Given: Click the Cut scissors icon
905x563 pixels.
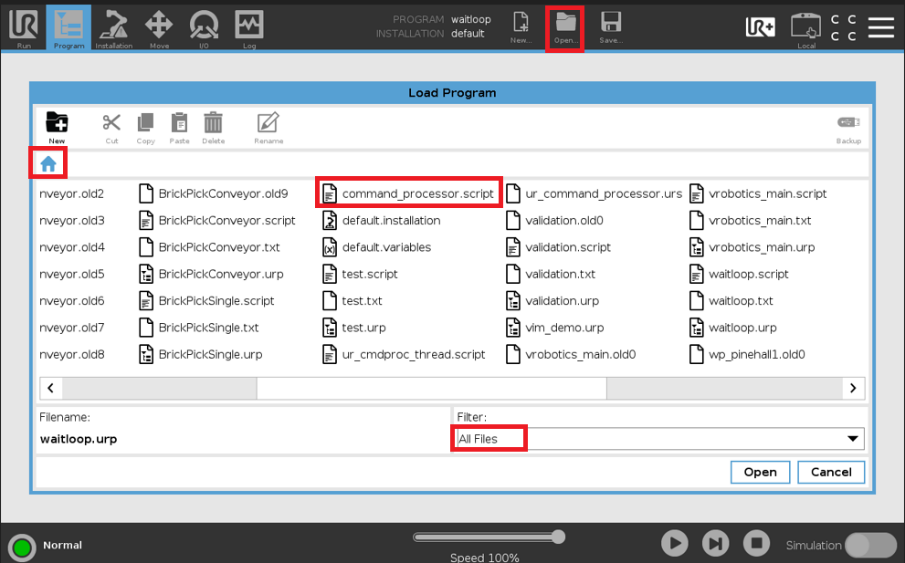Looking at the screenshot, I should 111,128.
